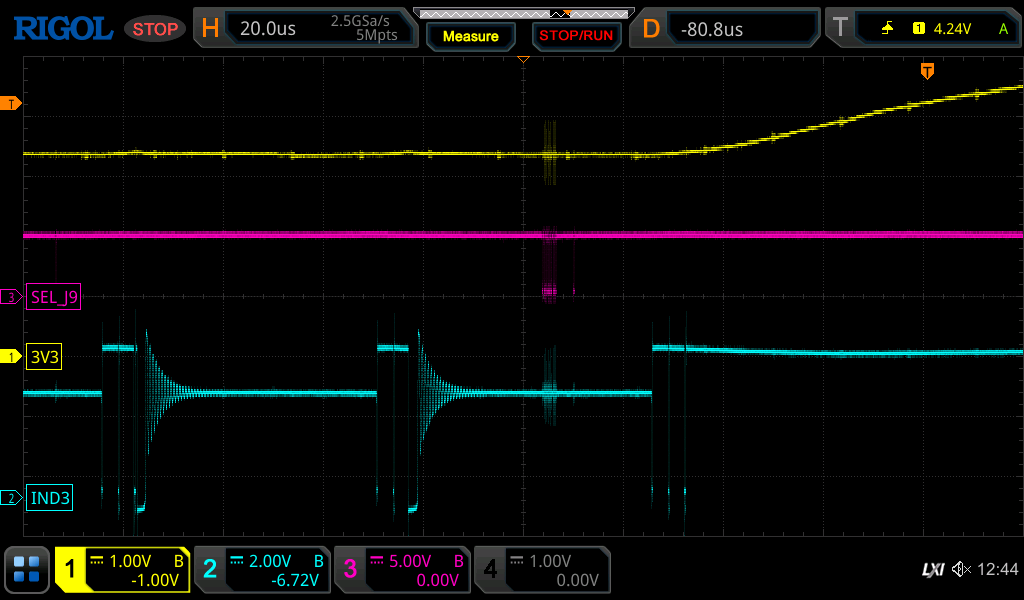The width and height of the screenshot is (1024, 600).
Task: Click the channel 3 ground offset marker
Action: tap(11, 297)
